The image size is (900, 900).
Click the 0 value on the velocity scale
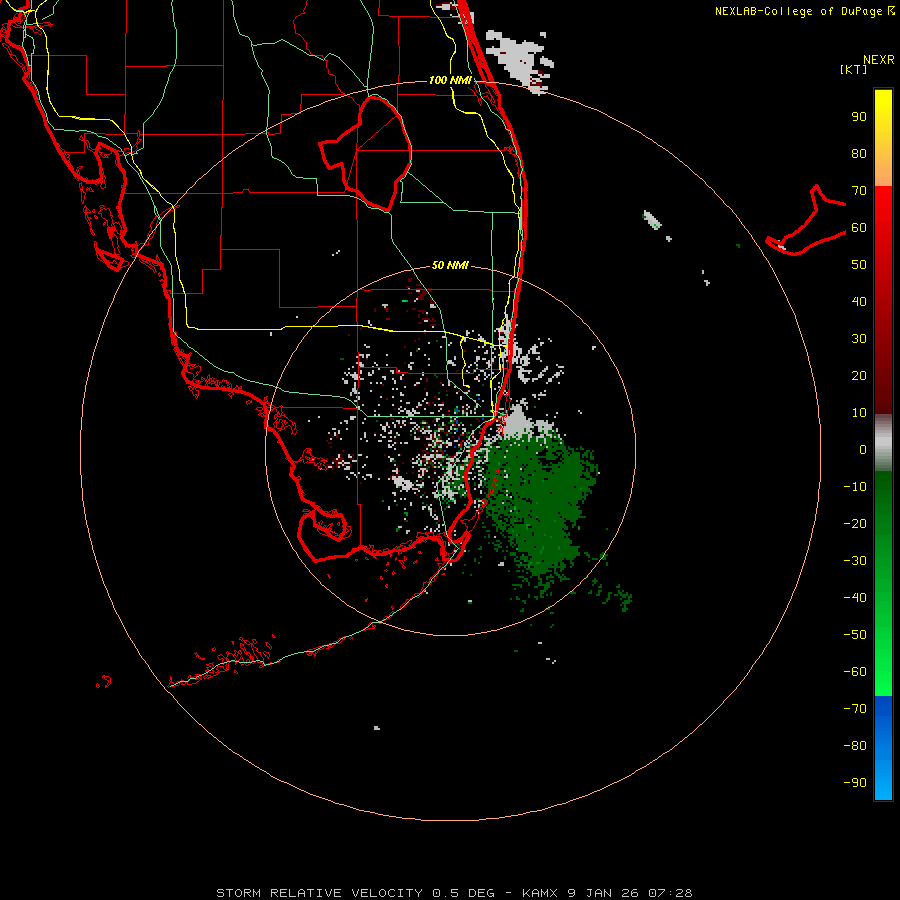863,449
